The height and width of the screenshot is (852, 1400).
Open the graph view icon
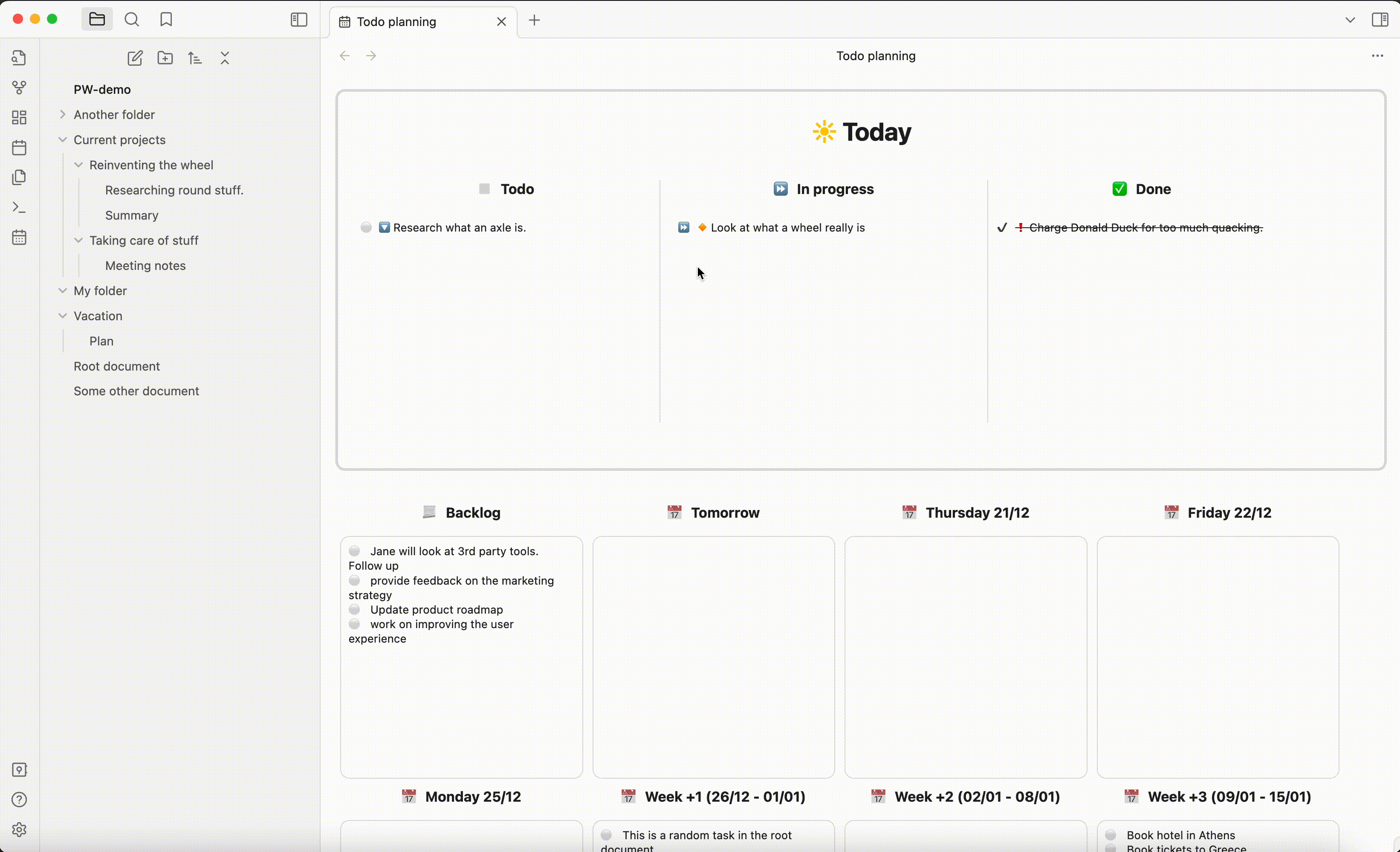click(19, 87)
